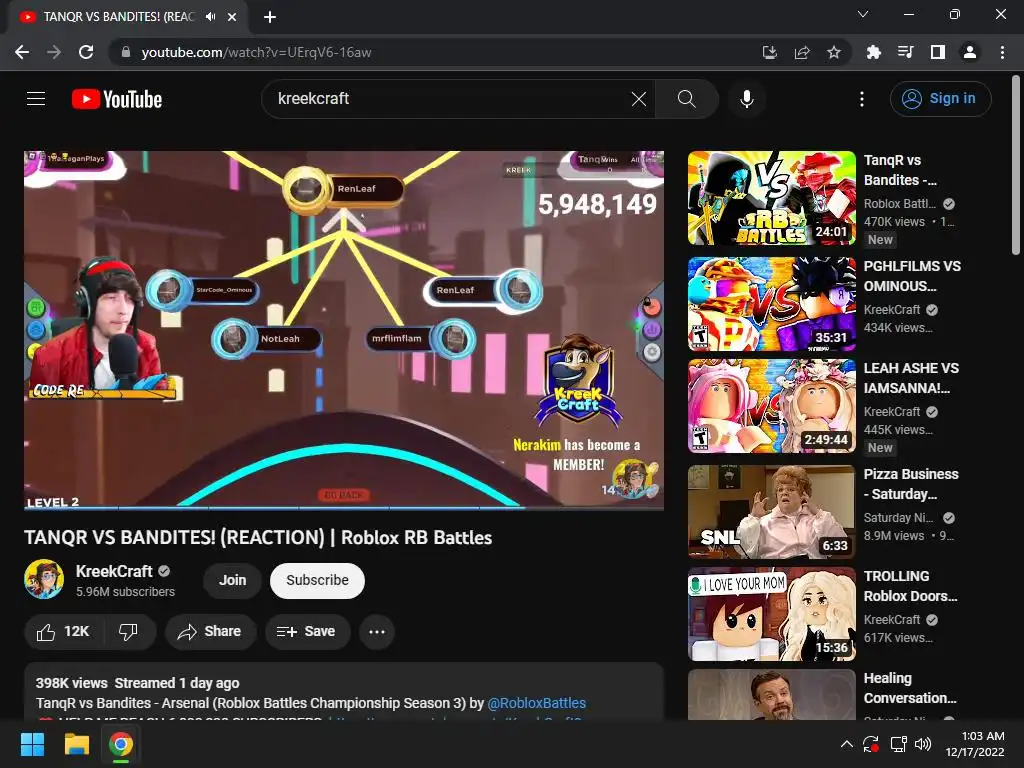The width and height of the screenshot is (1024, 768).
Task: Like the video with thumbs up
Action: (63, 632)
